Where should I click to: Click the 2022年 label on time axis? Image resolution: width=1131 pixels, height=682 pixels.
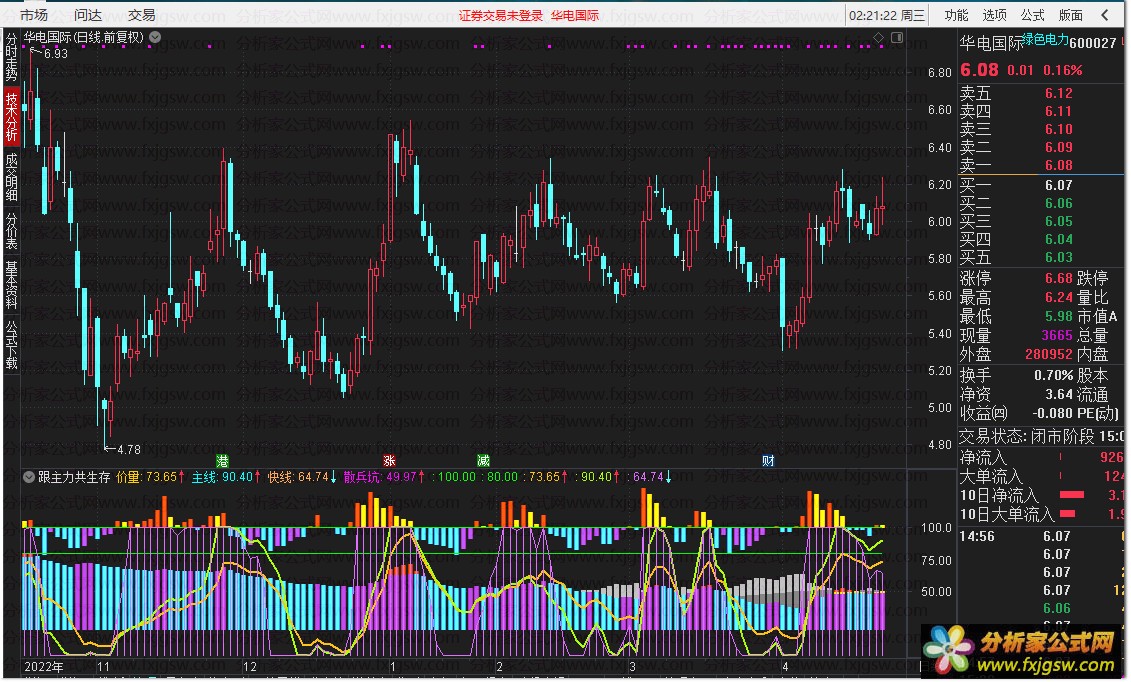tap(43, 667)
